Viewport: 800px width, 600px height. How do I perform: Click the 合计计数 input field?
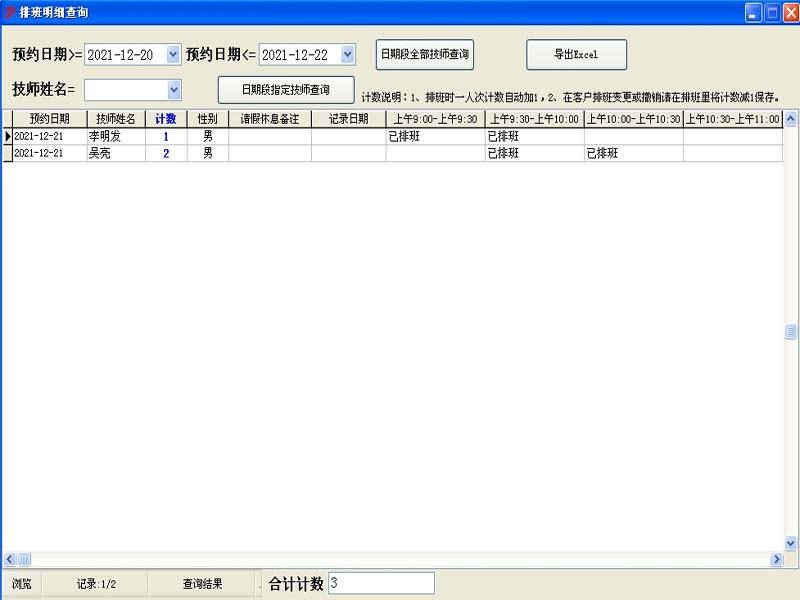pyautogui.click(x=381, y=583)
